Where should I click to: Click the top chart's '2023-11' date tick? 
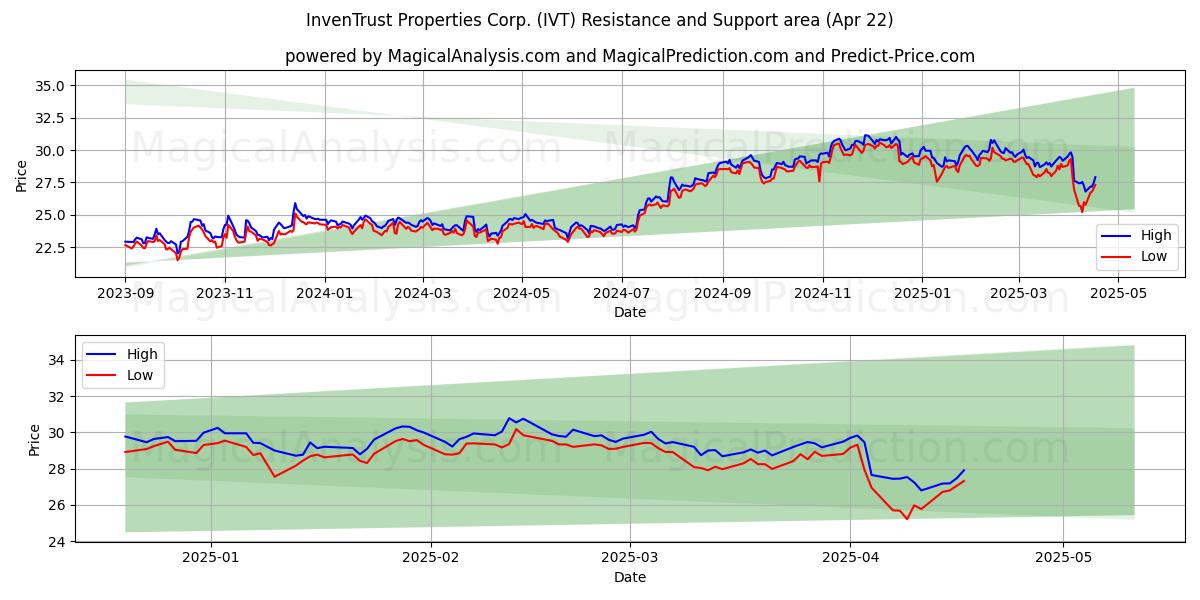(224, 294)
